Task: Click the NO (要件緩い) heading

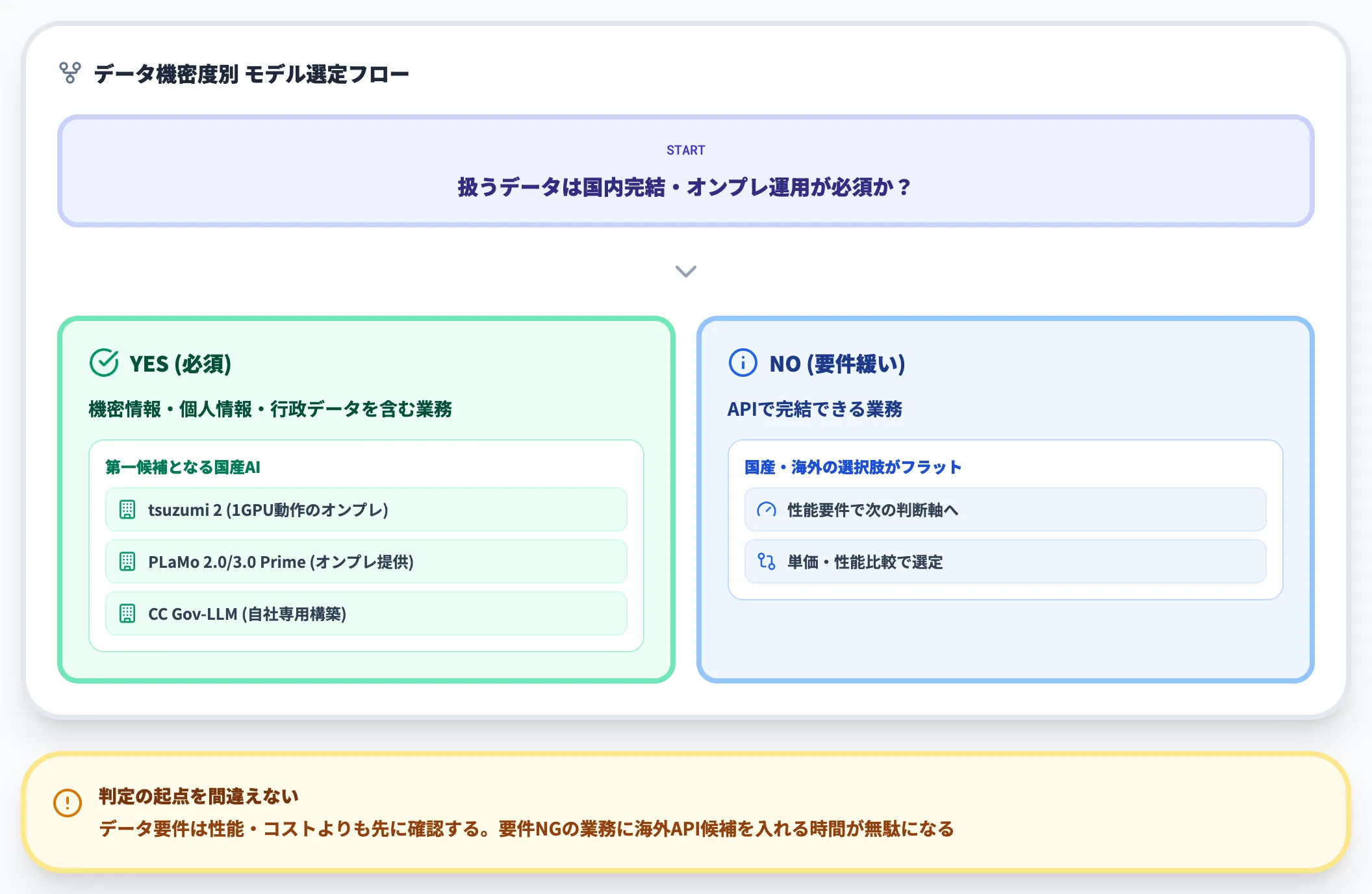Action: tap(837, 364)
